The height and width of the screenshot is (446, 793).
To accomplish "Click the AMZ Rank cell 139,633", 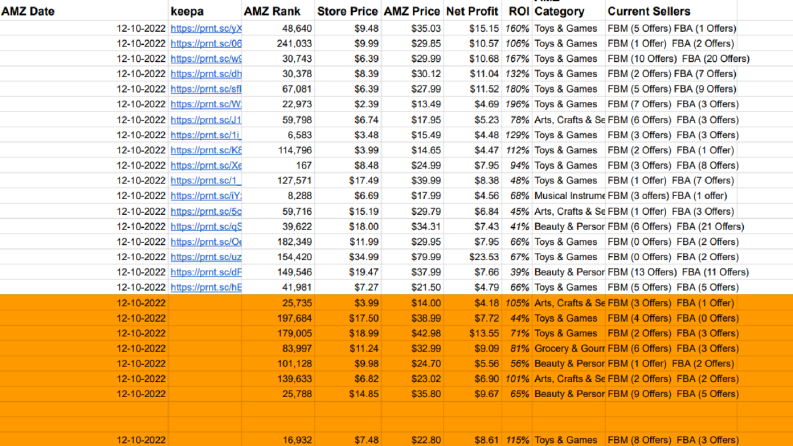I will tap(278, 379).
